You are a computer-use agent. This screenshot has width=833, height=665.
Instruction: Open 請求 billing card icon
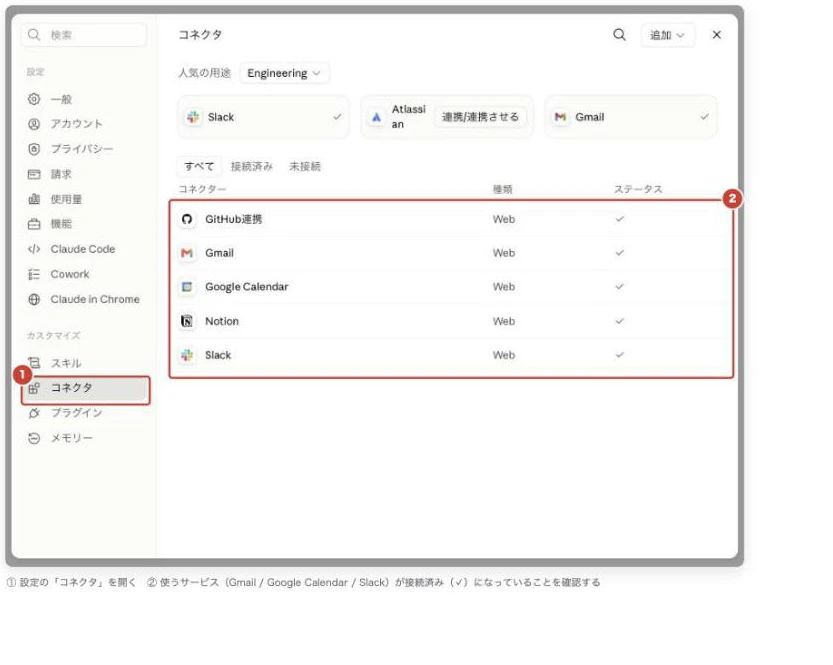(34, 174)
